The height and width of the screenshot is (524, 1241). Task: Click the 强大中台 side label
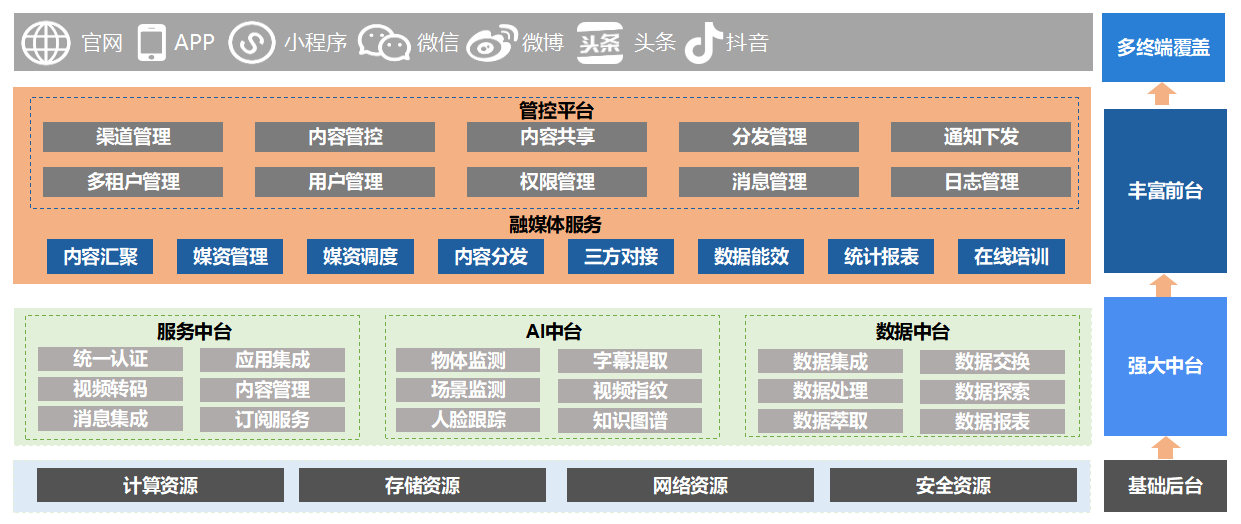[1164, 366]
